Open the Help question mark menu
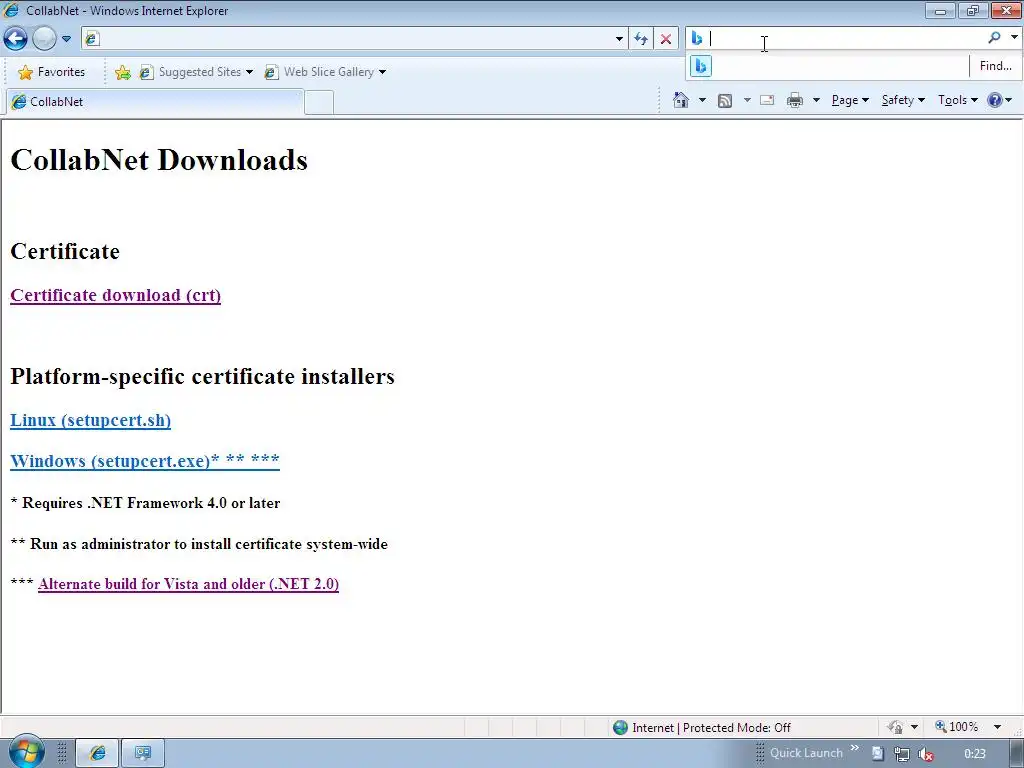 click(999, 100)
